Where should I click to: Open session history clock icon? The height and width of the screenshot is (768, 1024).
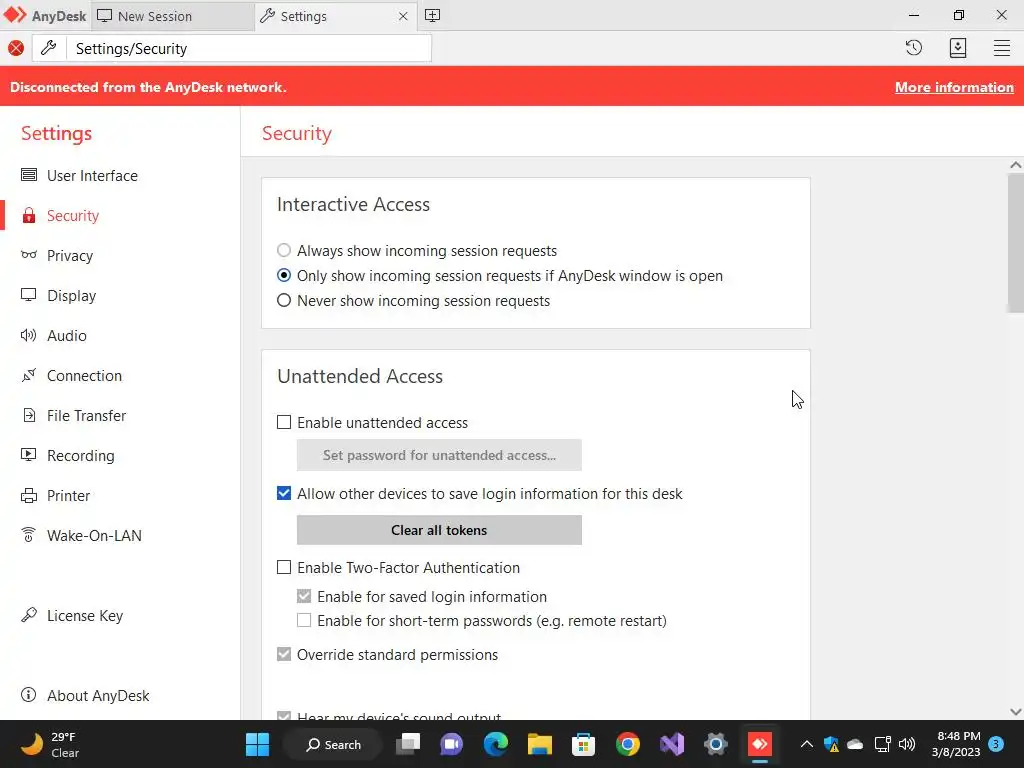[x=914, y=48]
